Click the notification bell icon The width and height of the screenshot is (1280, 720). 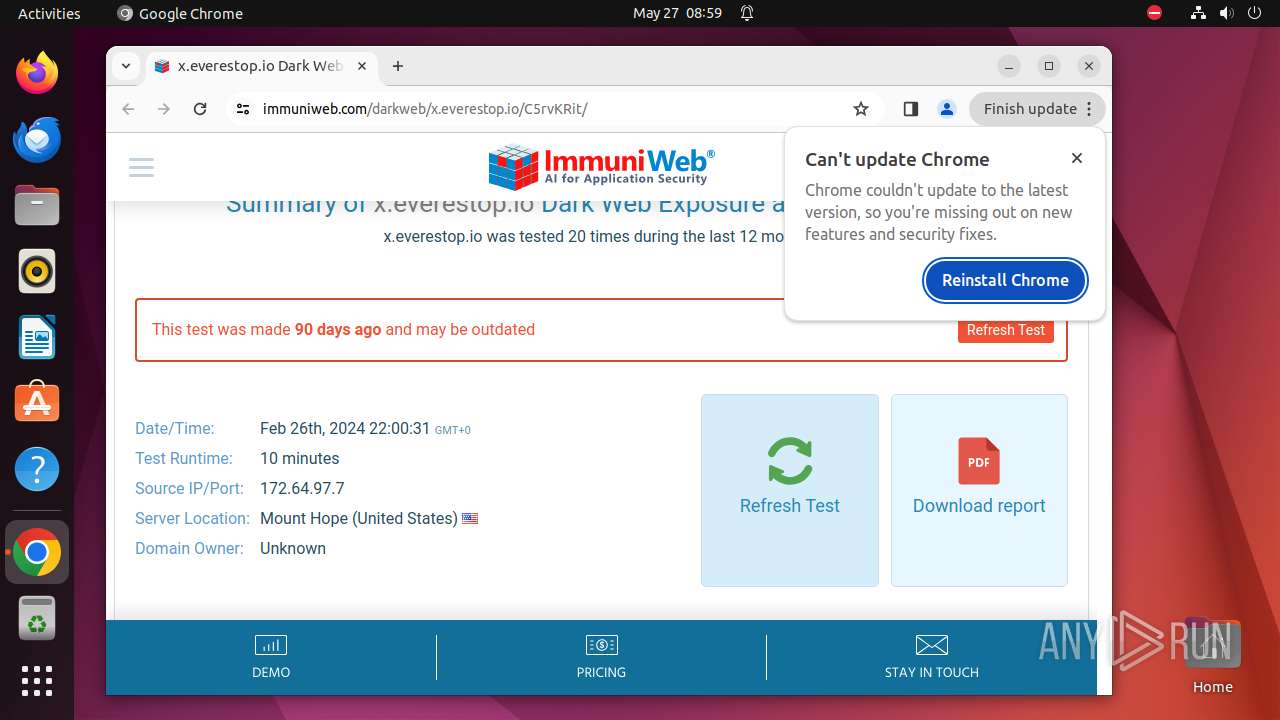tap(747, 13)
